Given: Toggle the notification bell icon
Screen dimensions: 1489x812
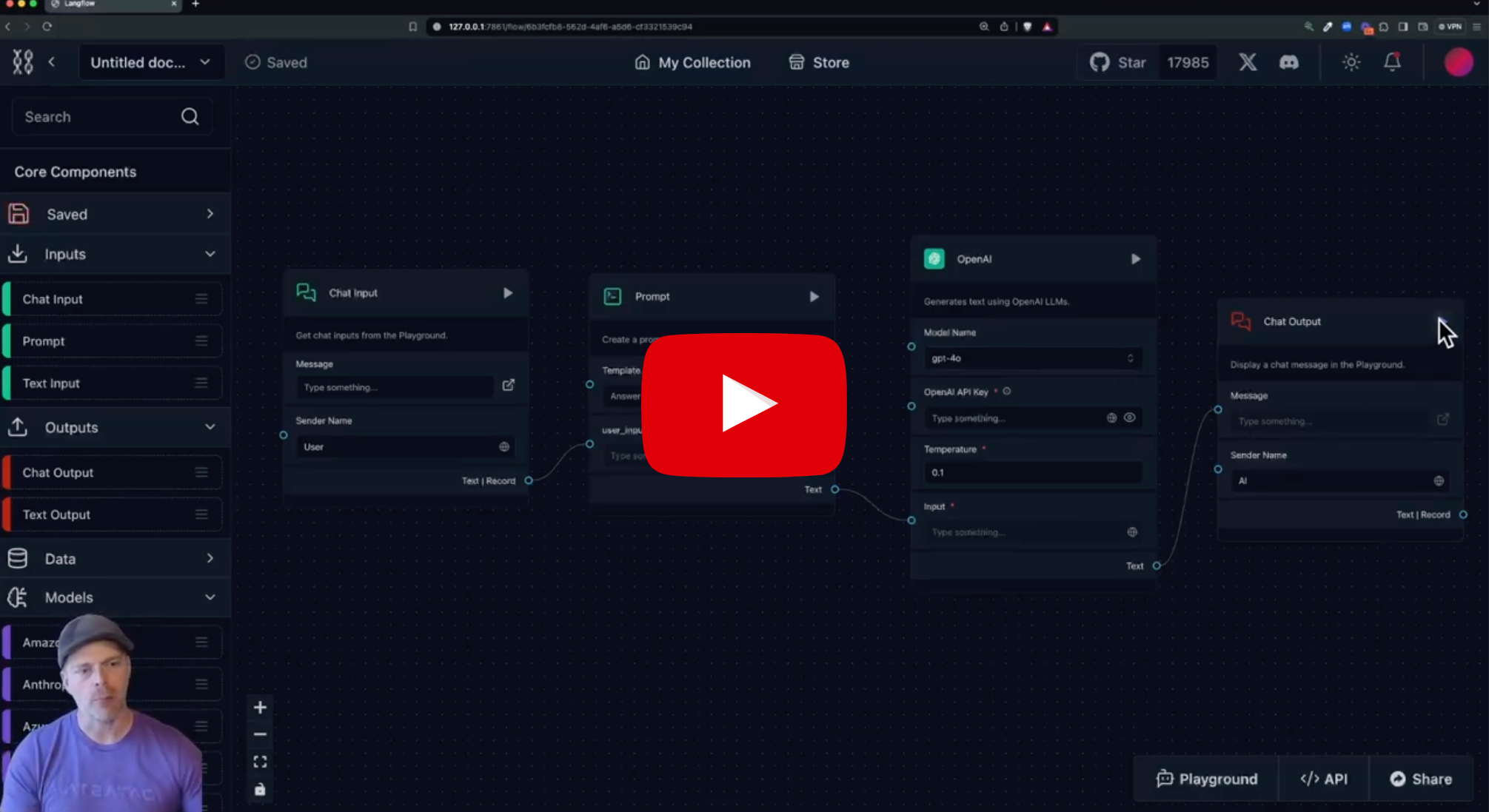Looking at the screenshot, I should (x=1392, y=62).
